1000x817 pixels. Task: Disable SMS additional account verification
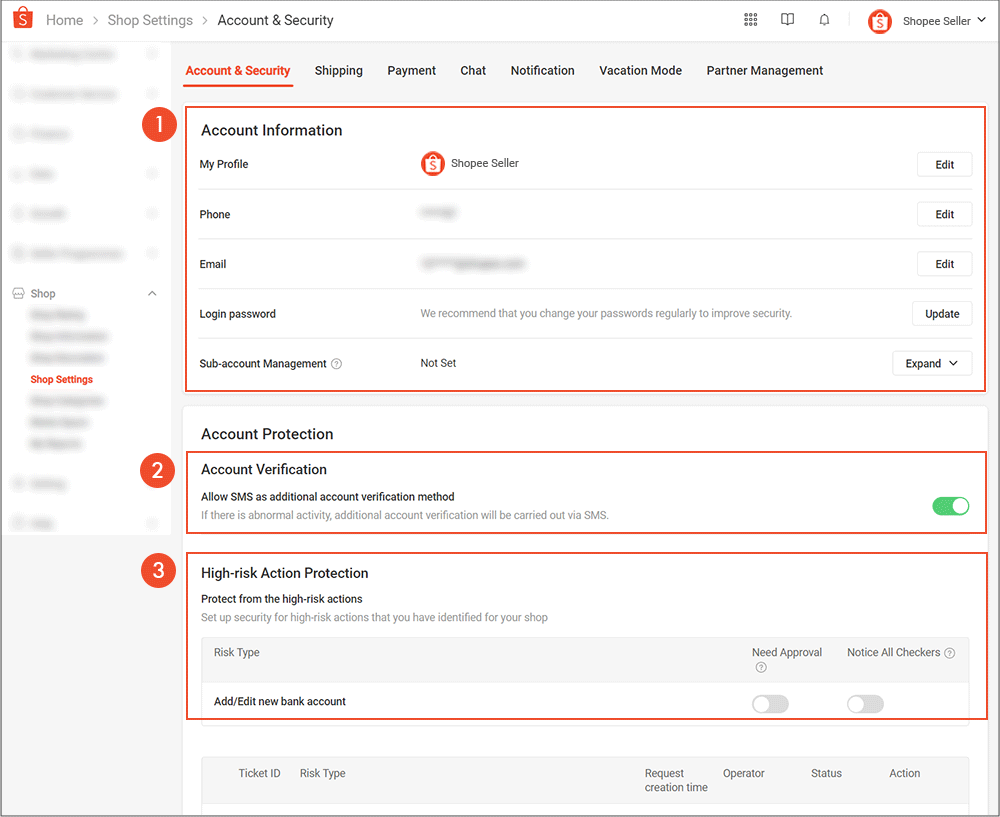(951, 506)
